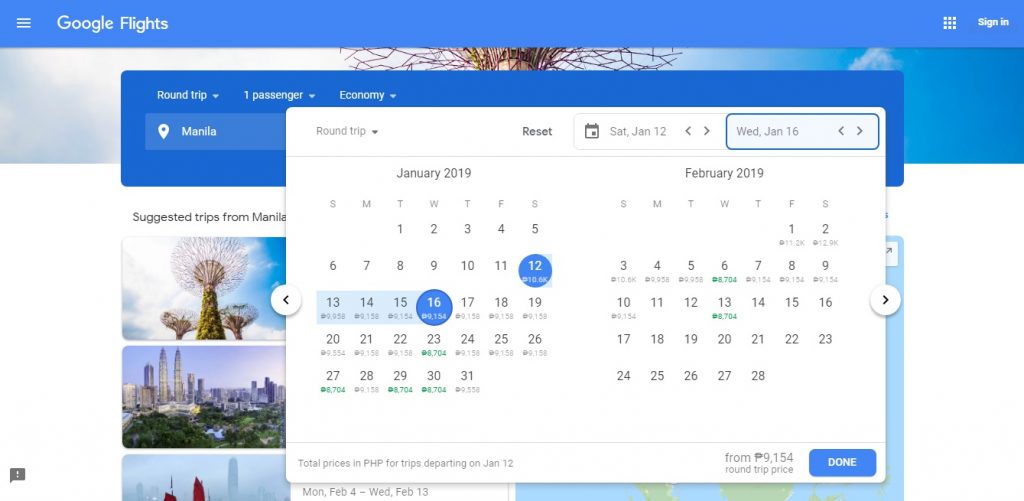Select January 31 in calendar
The image size is (1024, 501).
[468, 380]
